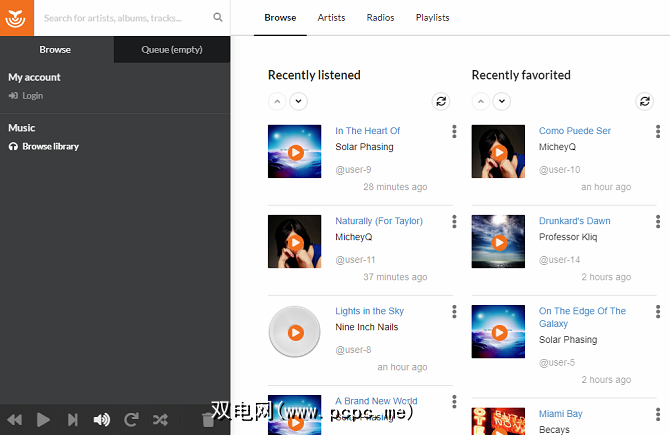Click the previous track button
Viewport: 670px width, 435px height.
pyautogui.click(x=15, y=420)
